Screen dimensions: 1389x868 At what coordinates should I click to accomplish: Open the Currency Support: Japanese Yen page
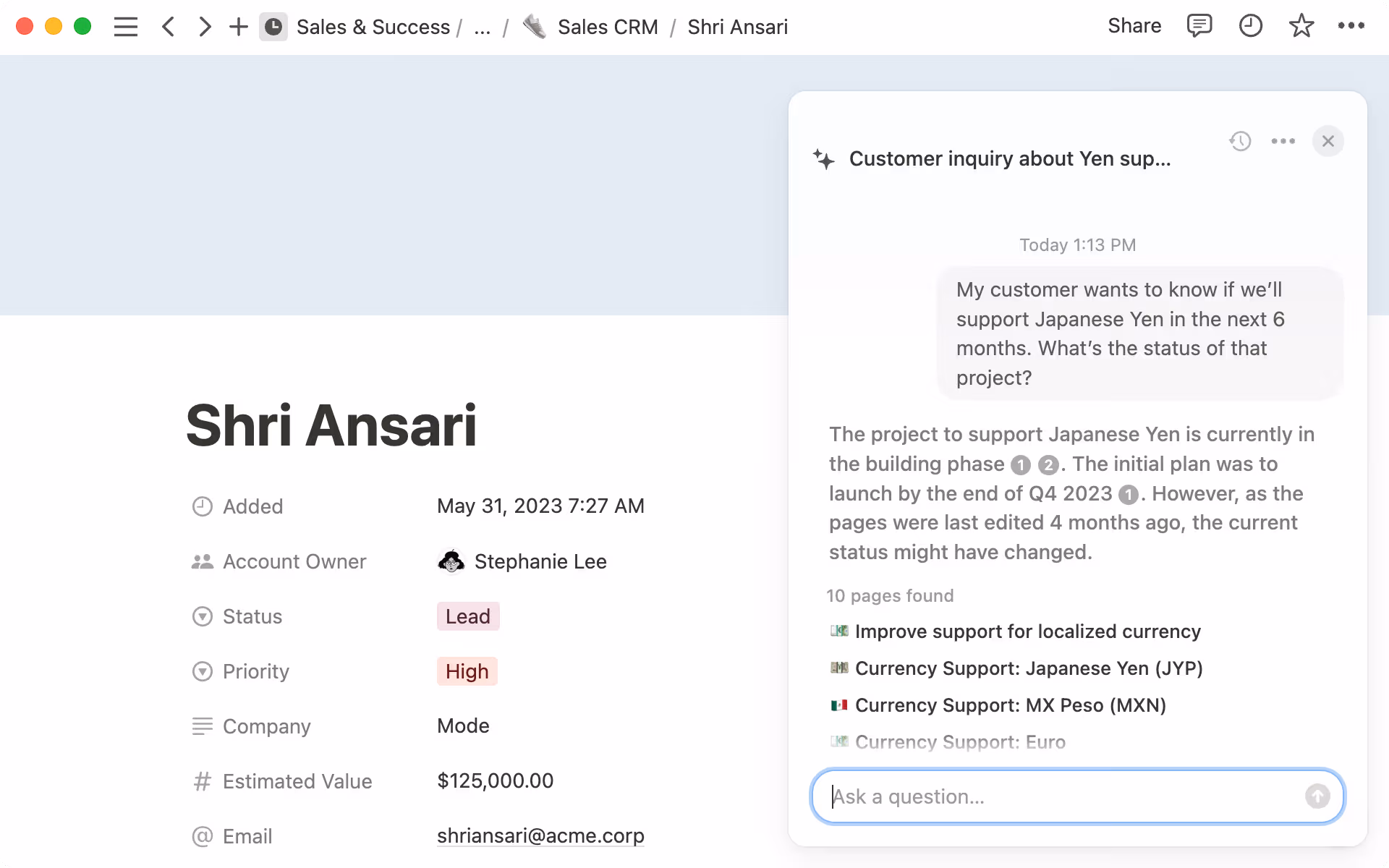(1028, 668)
